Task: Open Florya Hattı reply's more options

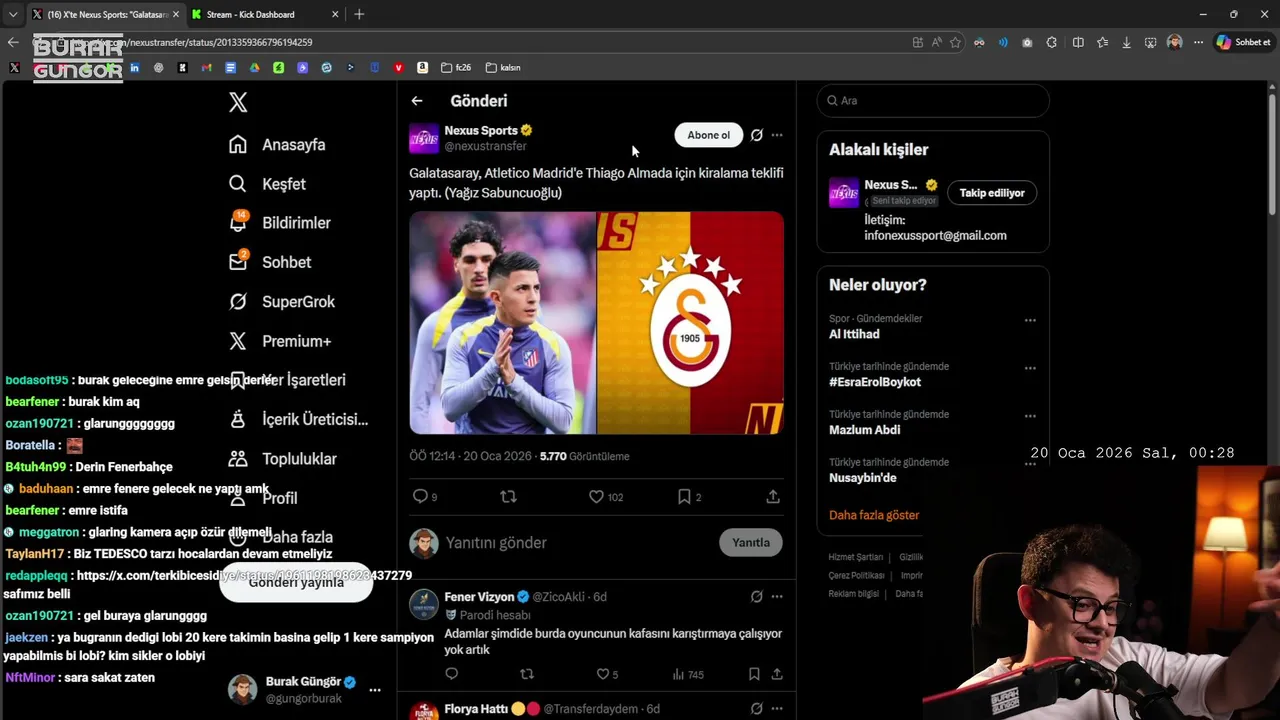Action: 777,709
